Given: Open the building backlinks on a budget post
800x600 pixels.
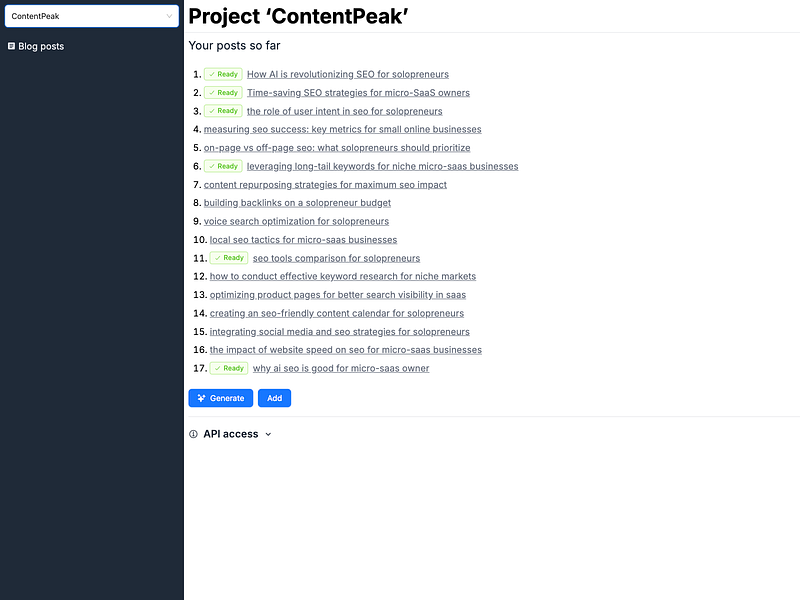Looking at the screenshot, I should tap(298, 202).
